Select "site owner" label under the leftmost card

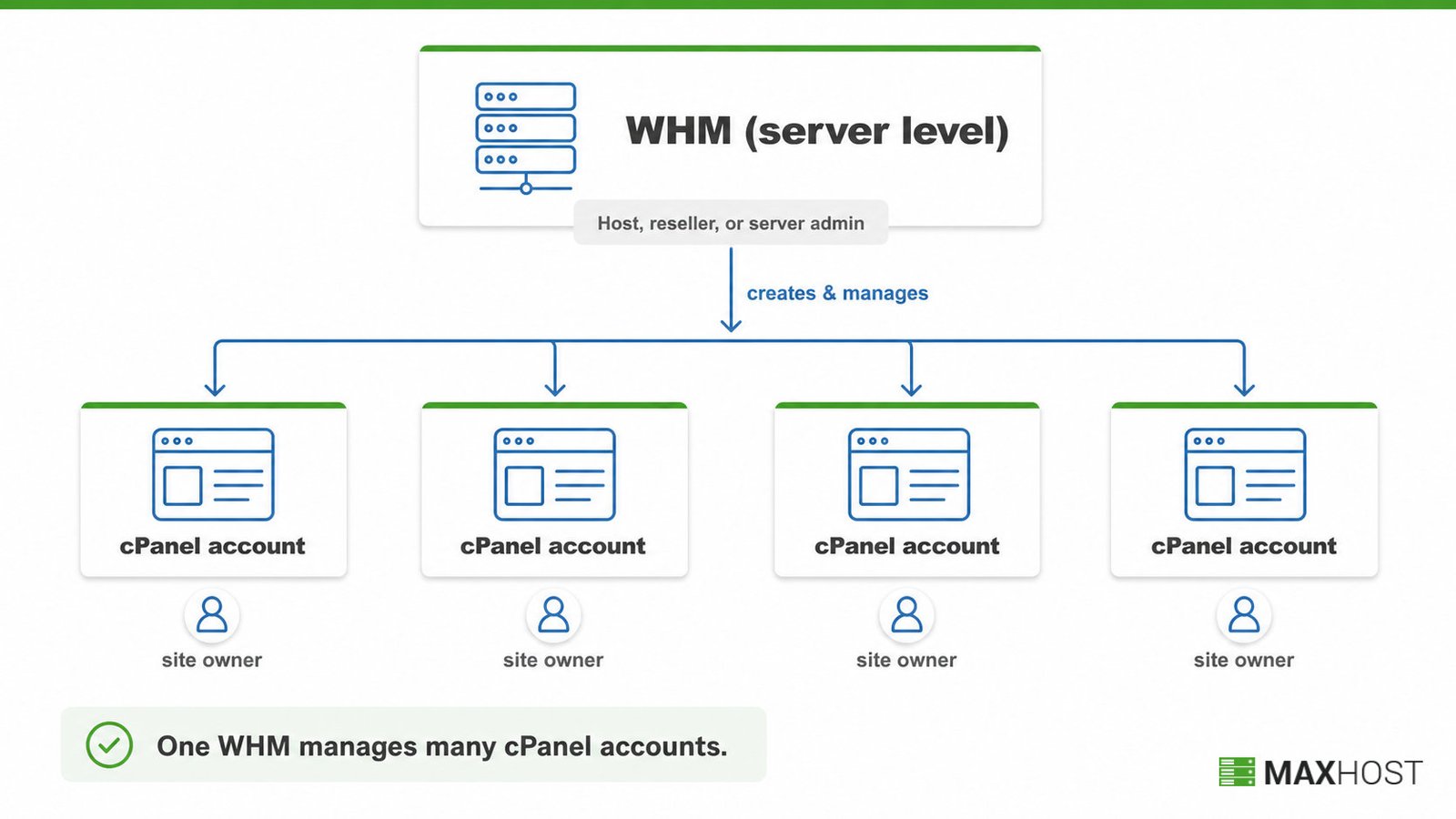(212, 660)
